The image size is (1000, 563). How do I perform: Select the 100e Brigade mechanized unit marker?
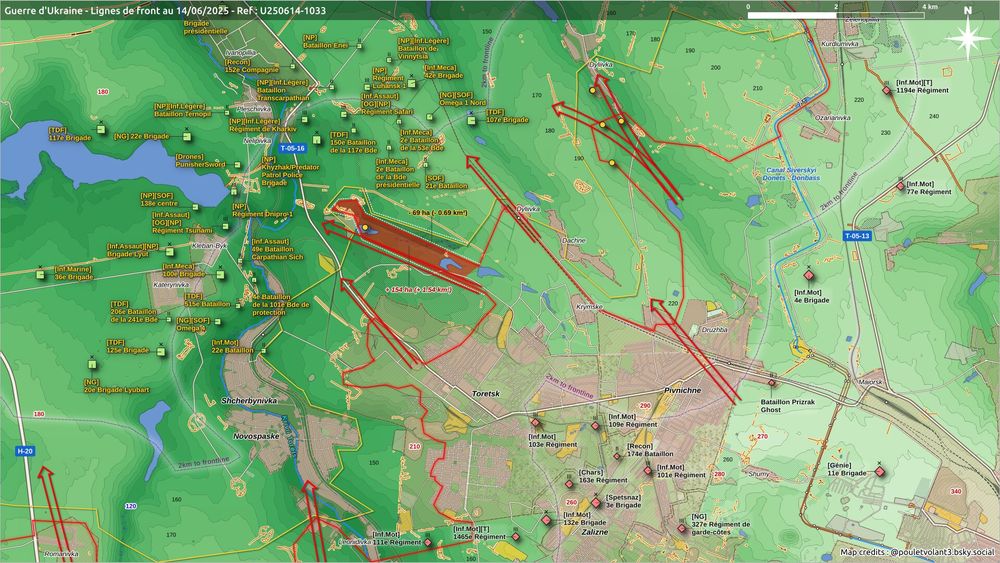(220, 275)
